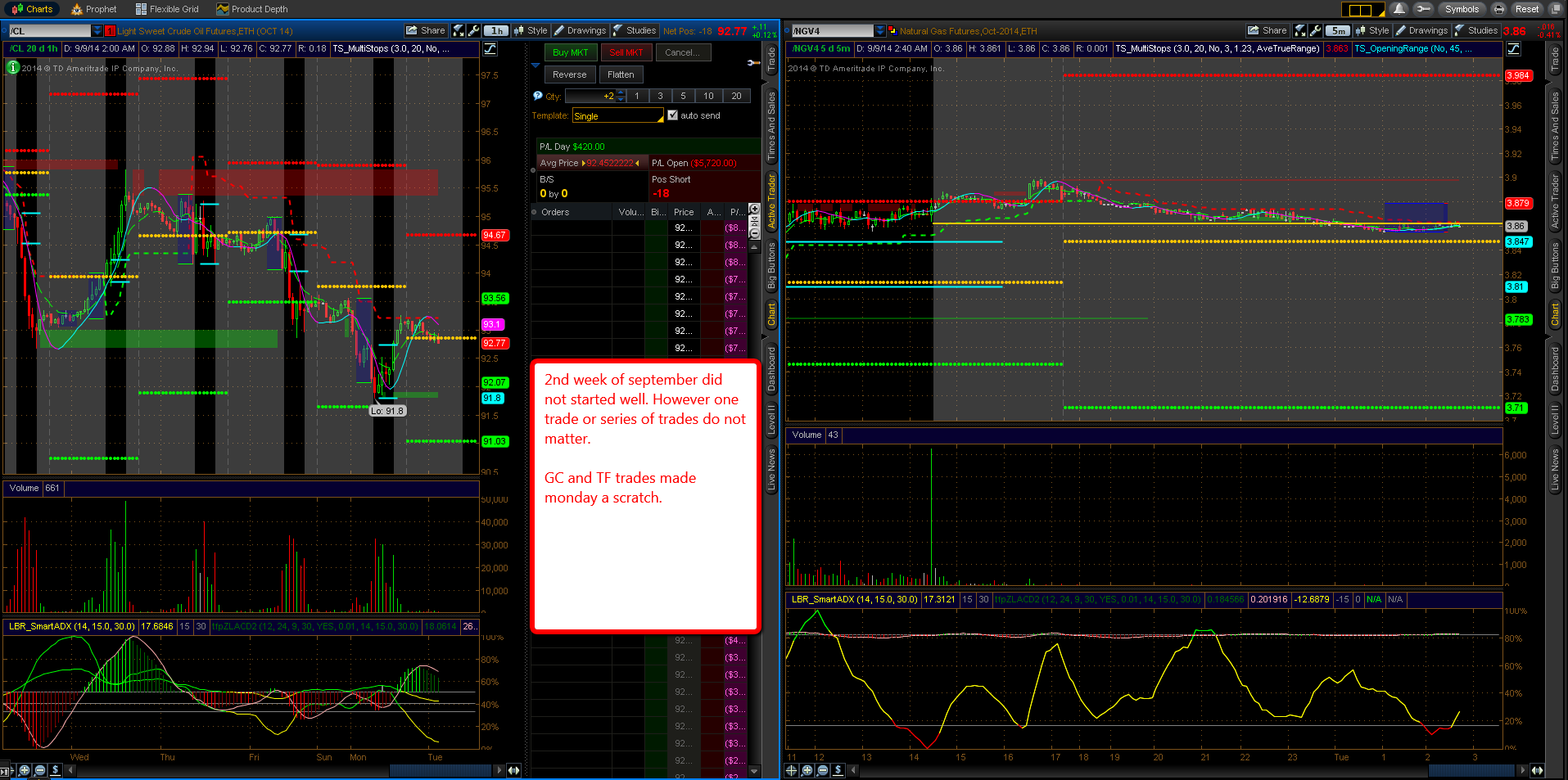Viewport: 1568px width, 780px height.
Task: Set order quantity preset to 5
Action: coord(683,96)
